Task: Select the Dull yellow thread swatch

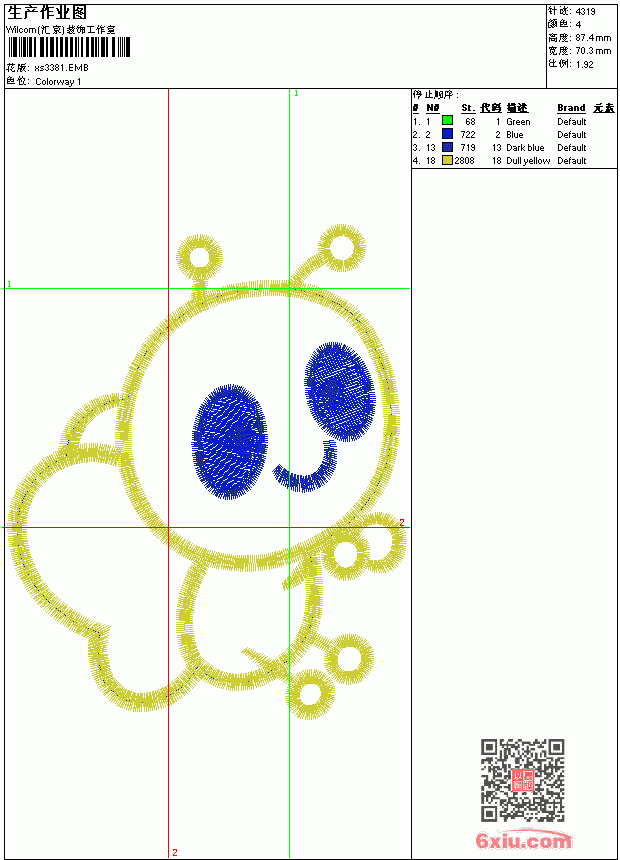Action: click(x=447, y=160)
